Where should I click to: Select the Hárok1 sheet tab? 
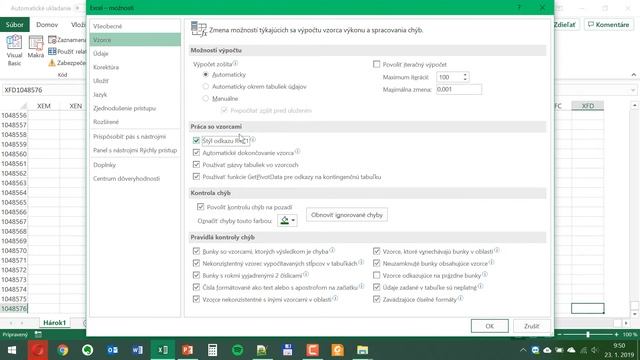tap(54, 322)
